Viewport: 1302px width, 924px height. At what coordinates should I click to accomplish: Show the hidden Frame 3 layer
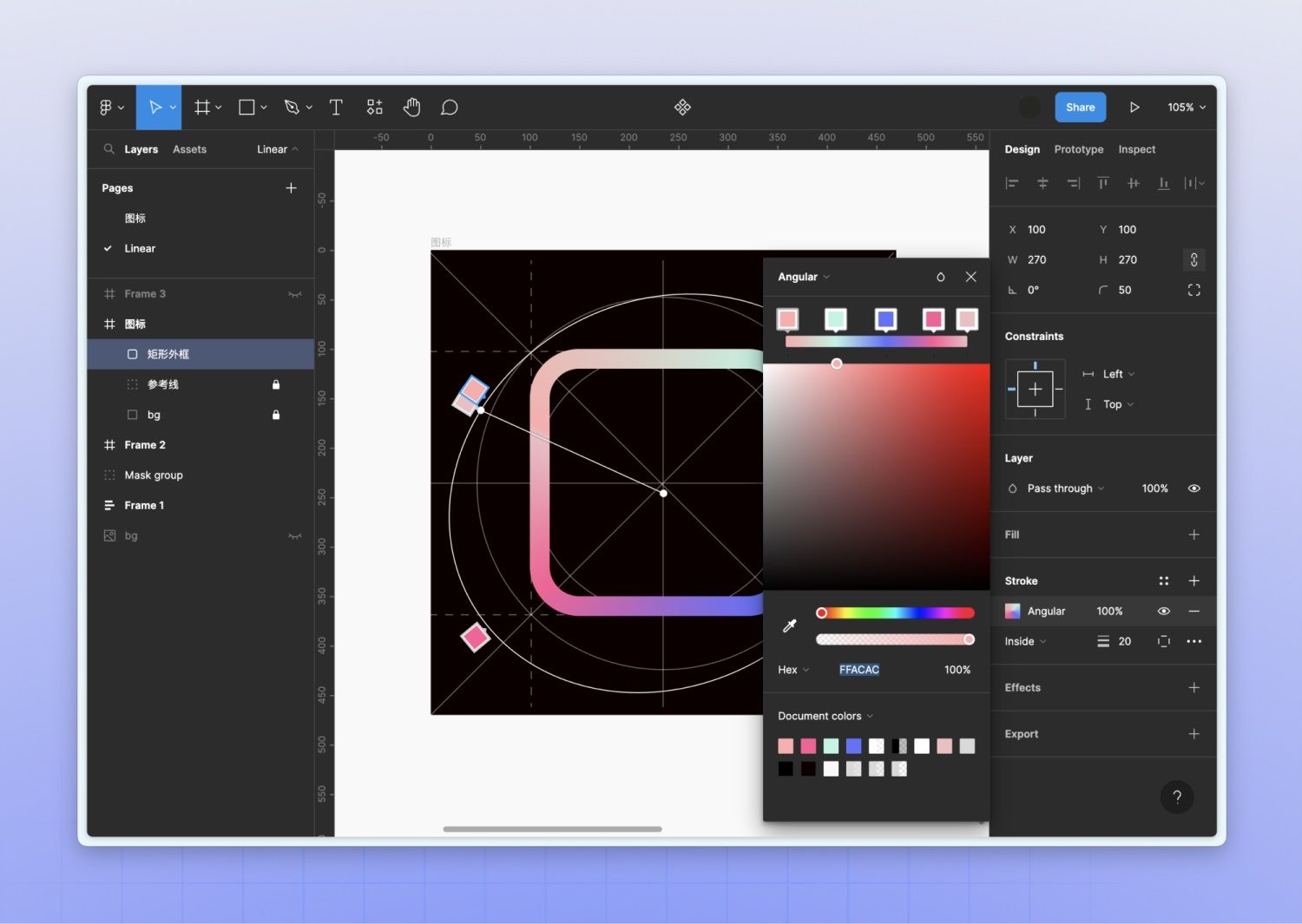coord(295,294)
